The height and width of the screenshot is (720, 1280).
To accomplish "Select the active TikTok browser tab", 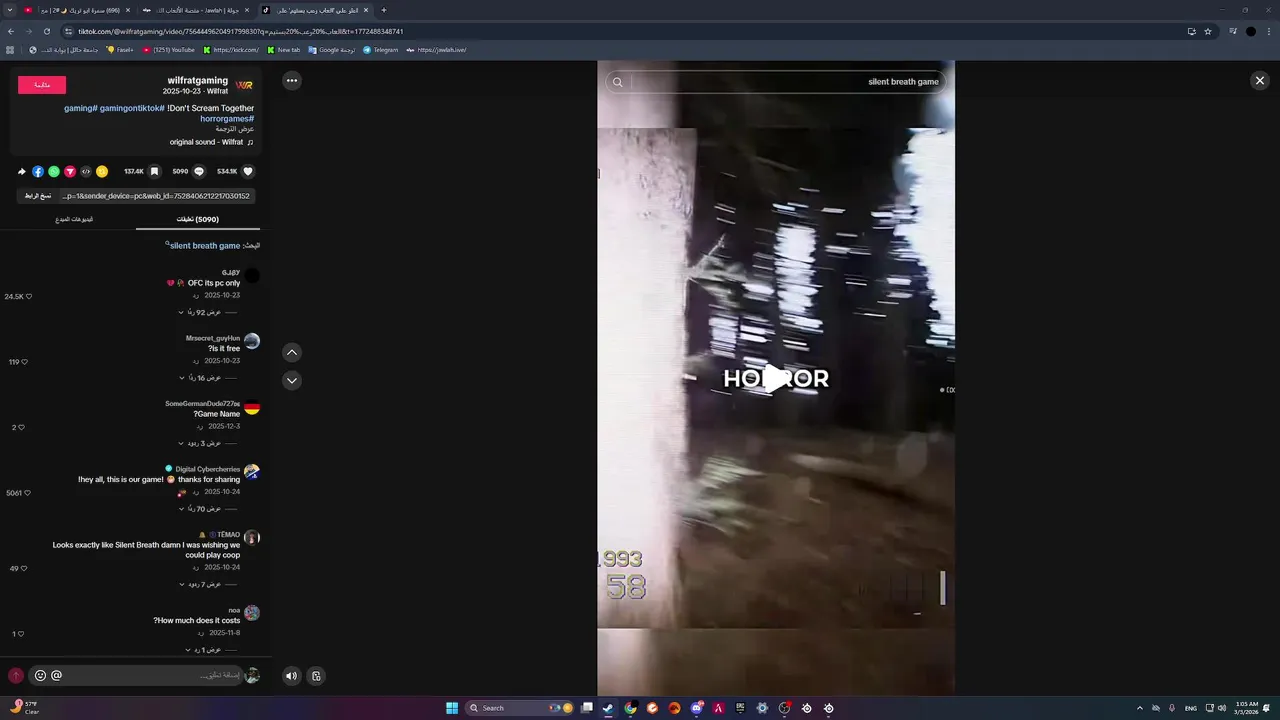I will tap(315, 10).
